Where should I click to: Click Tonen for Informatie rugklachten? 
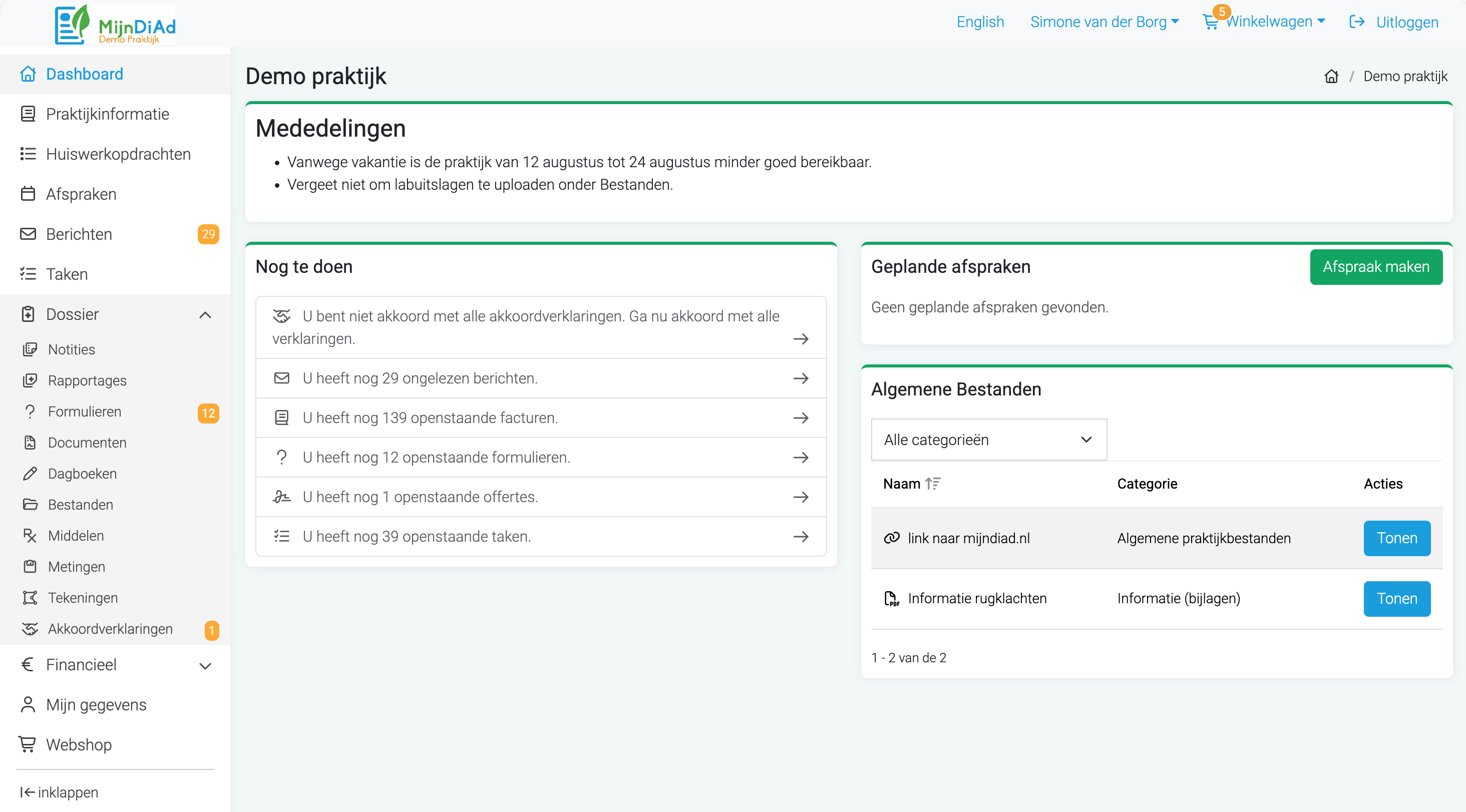(x=1396, y=599)
